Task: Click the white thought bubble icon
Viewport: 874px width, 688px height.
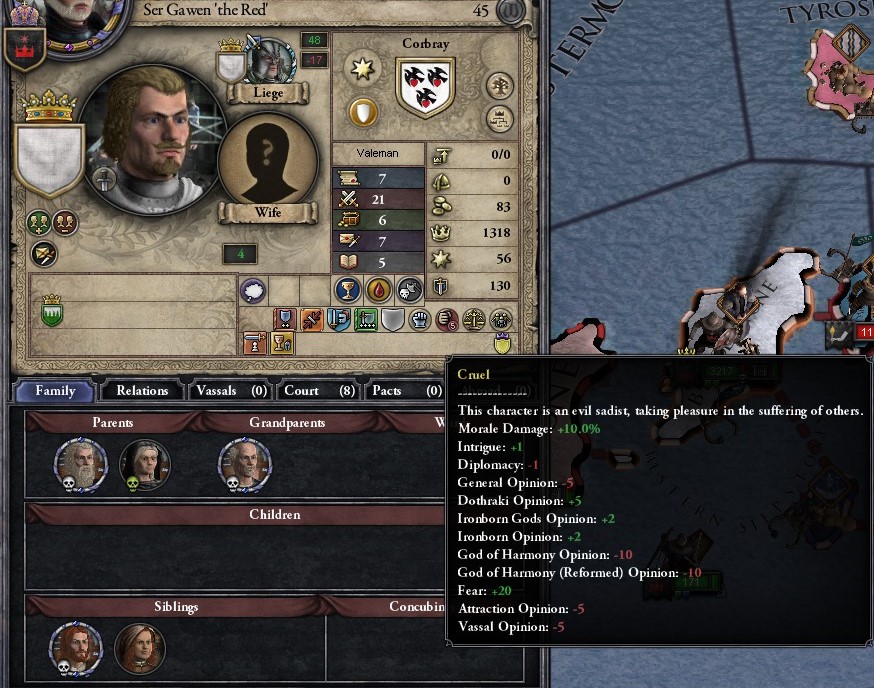Action: (x=253, y=290)
